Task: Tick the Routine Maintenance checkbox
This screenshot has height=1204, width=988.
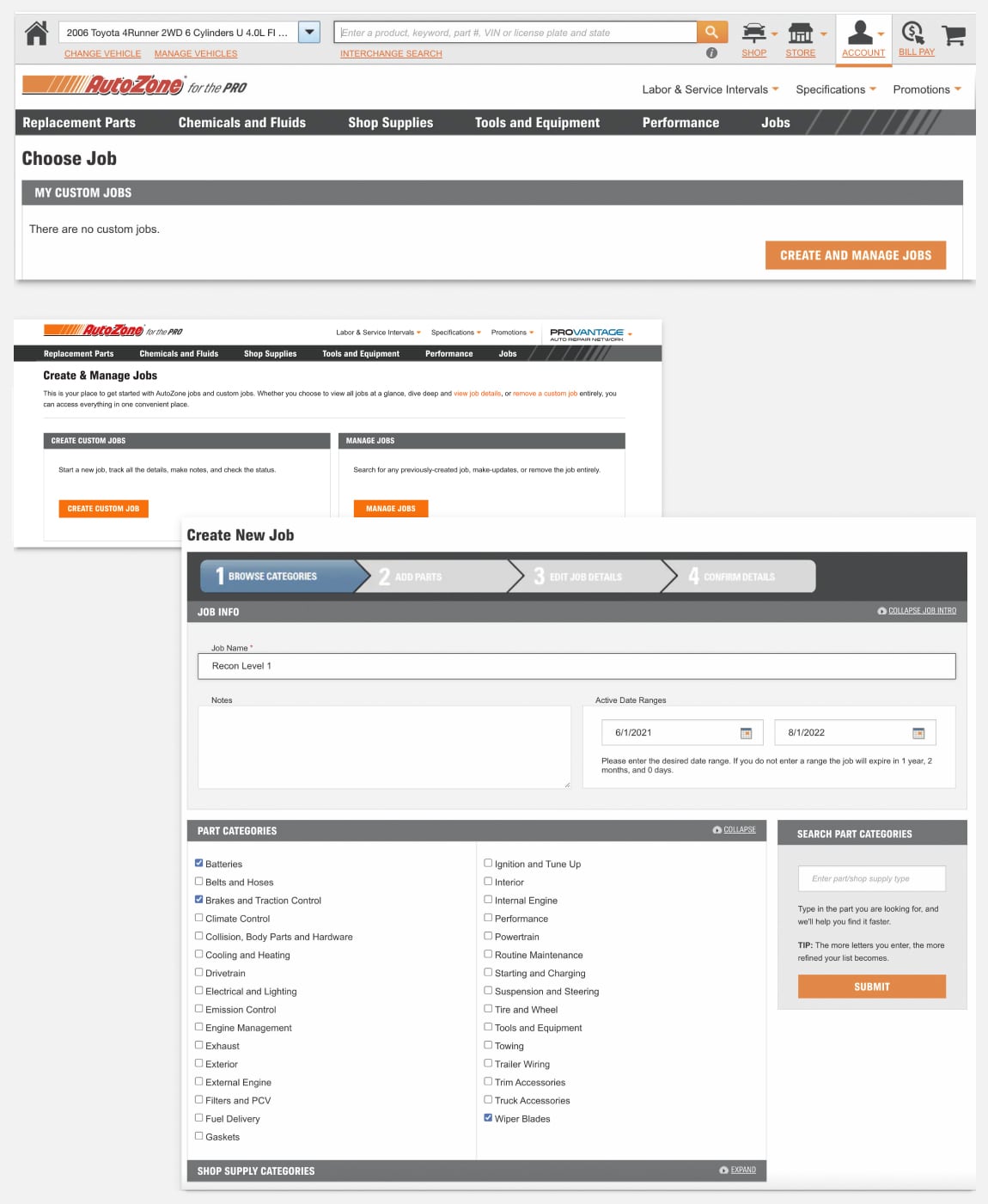Action: coord(488,954)
